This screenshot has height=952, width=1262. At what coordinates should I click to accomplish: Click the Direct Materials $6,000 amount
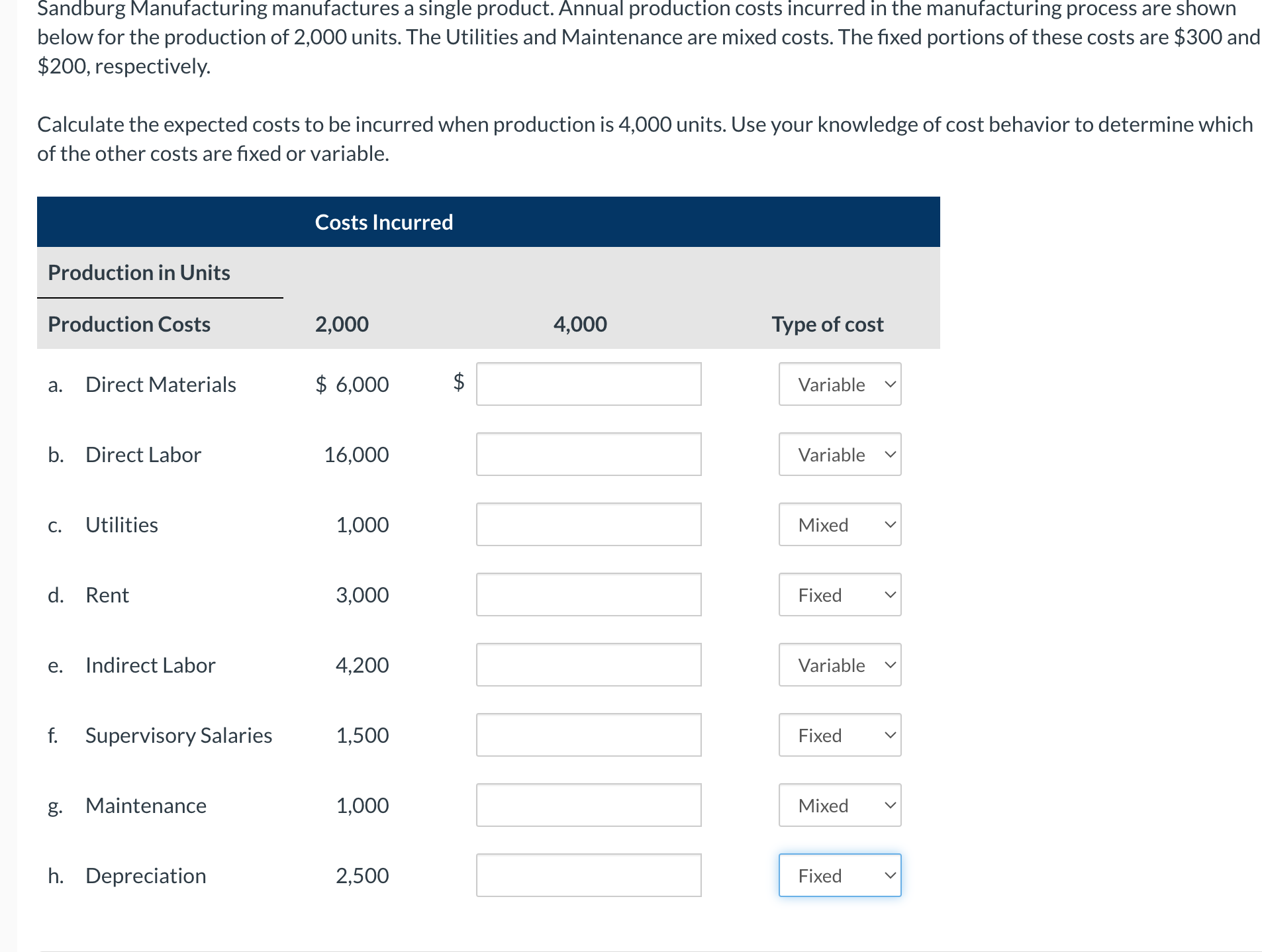(352, 384)
